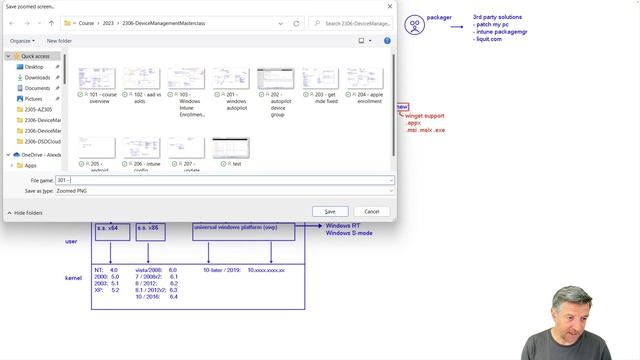The width and height of the screenshot is (640, 360).
Task: Open the 2306-DSDCloud folder in sidebar
Action: click(x=42, y=141)
